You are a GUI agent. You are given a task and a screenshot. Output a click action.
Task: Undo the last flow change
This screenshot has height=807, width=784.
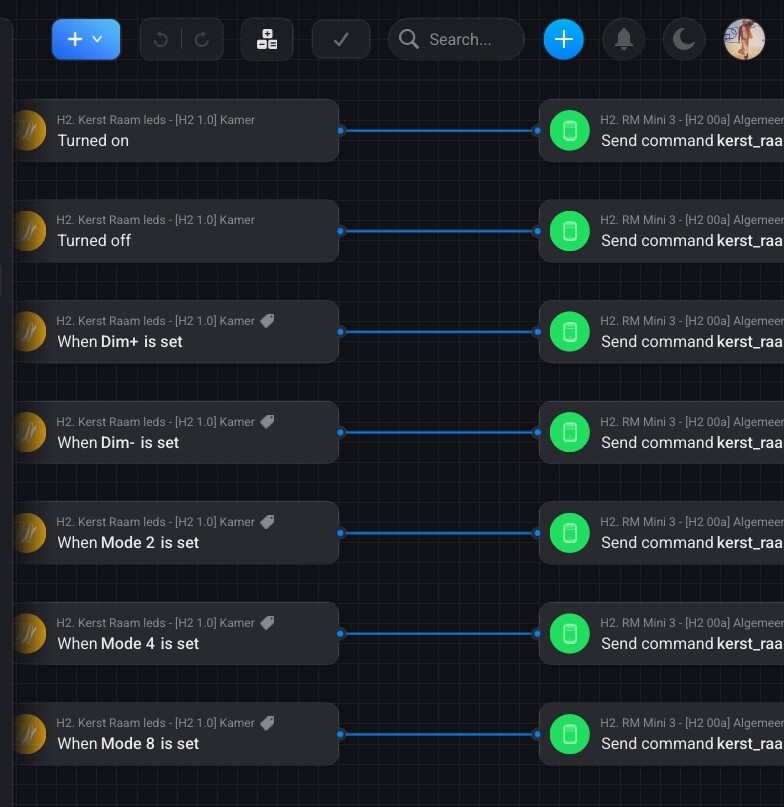point(161,39)
